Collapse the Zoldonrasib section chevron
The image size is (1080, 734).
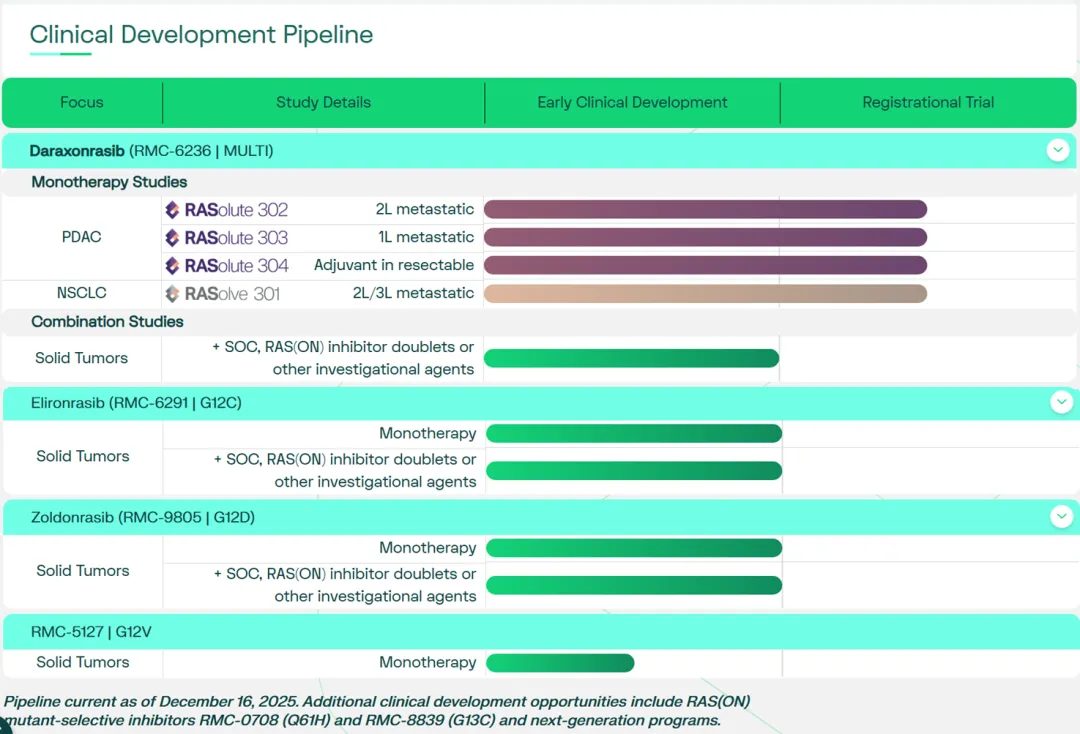(1061, 517)
